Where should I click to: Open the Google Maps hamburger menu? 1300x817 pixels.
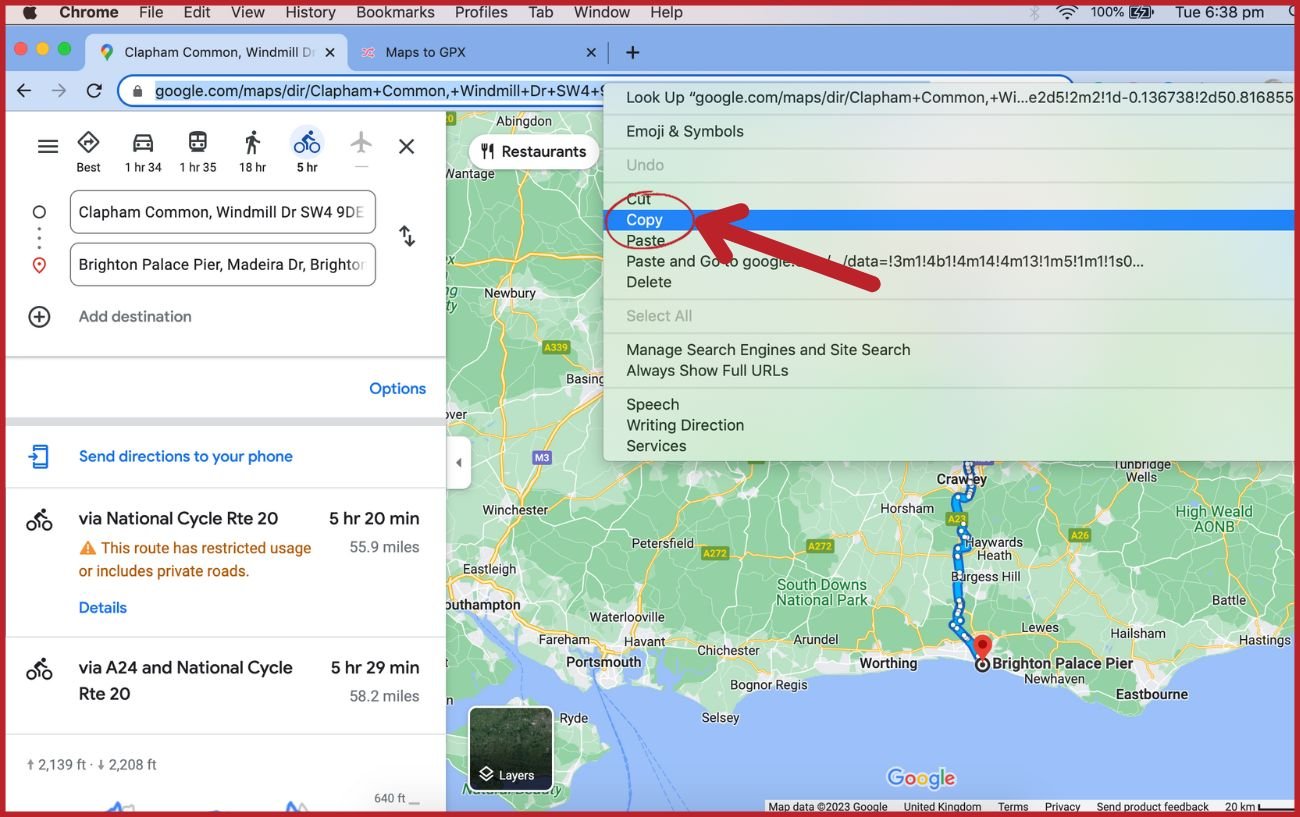[x=47, y=147]
